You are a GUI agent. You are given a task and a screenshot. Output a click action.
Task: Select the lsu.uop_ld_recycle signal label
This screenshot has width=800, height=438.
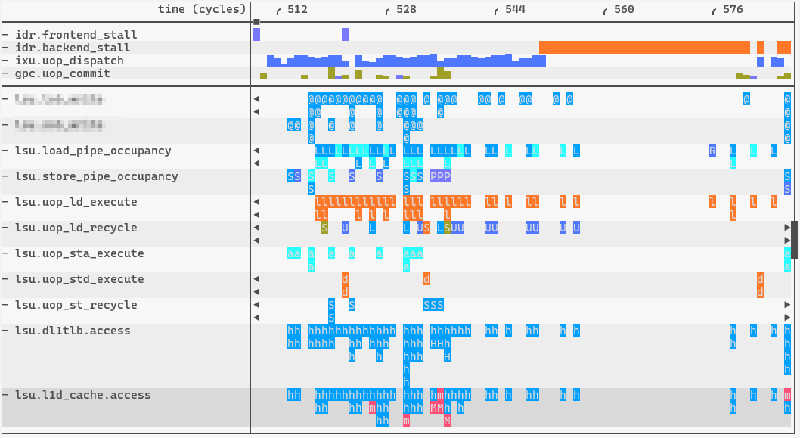pos(76,228)
